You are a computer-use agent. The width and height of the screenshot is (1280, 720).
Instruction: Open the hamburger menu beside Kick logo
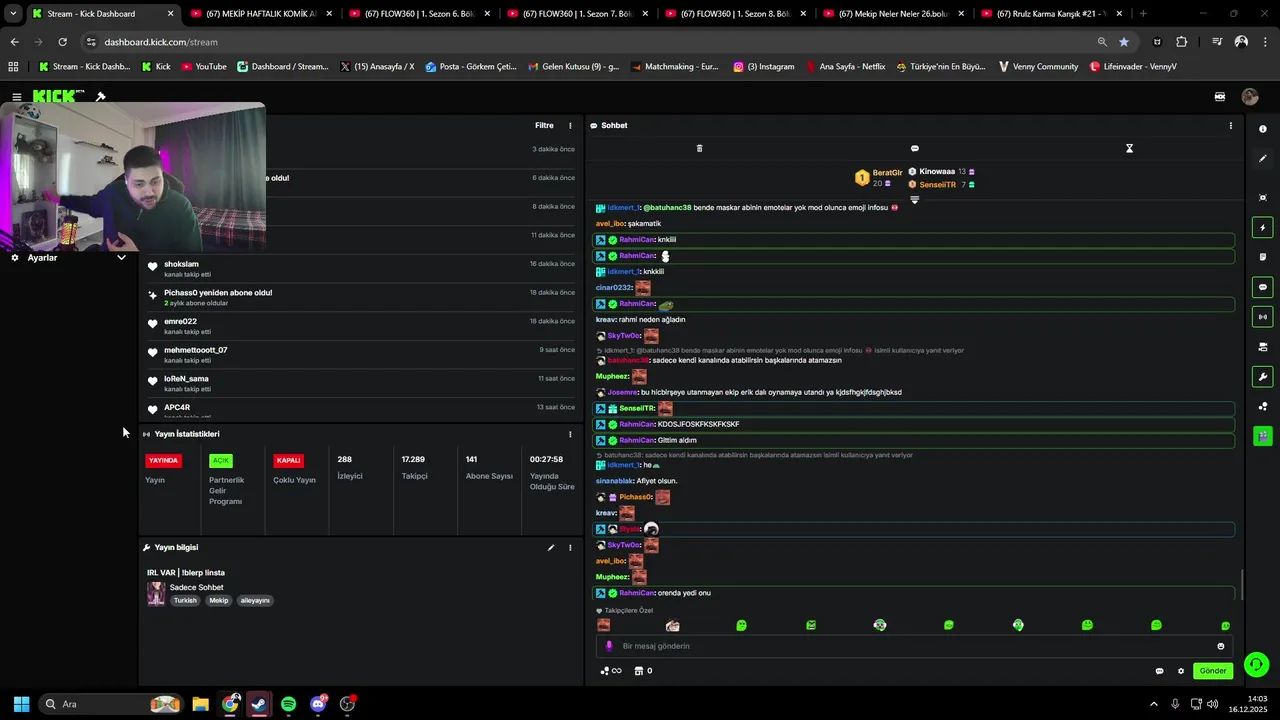click(17, 97)
